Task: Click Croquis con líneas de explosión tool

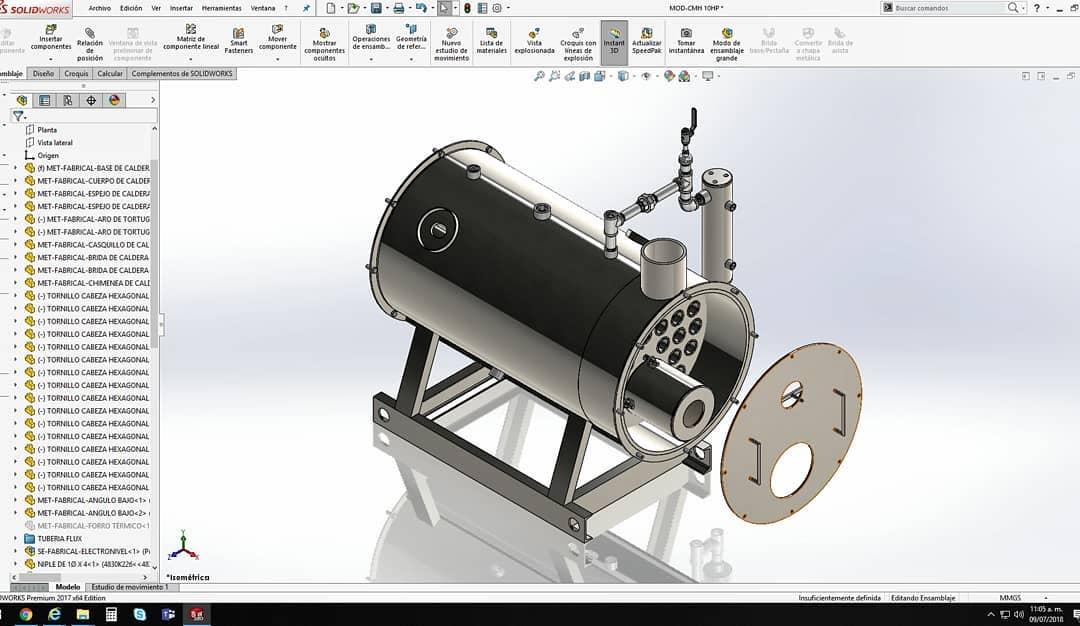Action: click(578, 45)
